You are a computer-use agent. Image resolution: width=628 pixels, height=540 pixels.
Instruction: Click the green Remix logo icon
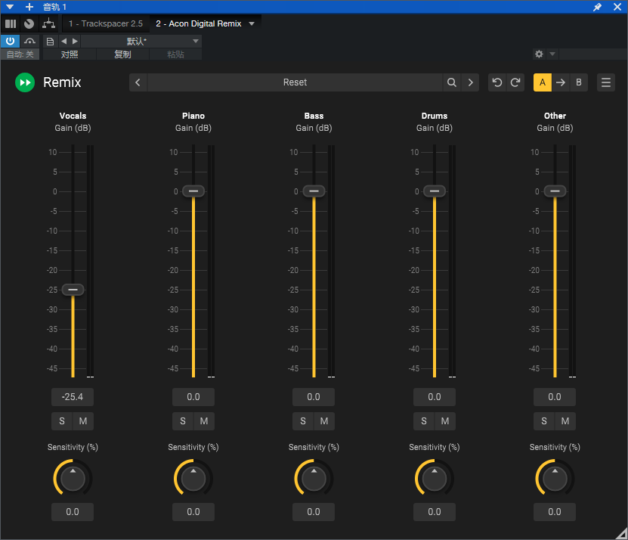[25, 83]
